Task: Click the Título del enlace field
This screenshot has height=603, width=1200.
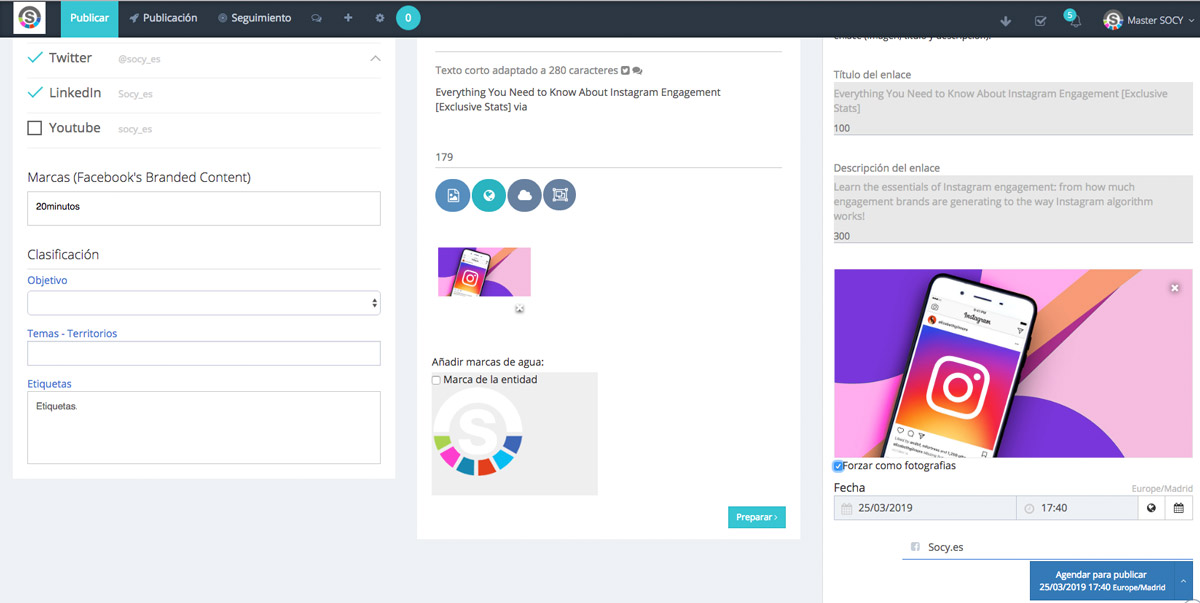Action: pos(1013,110)
